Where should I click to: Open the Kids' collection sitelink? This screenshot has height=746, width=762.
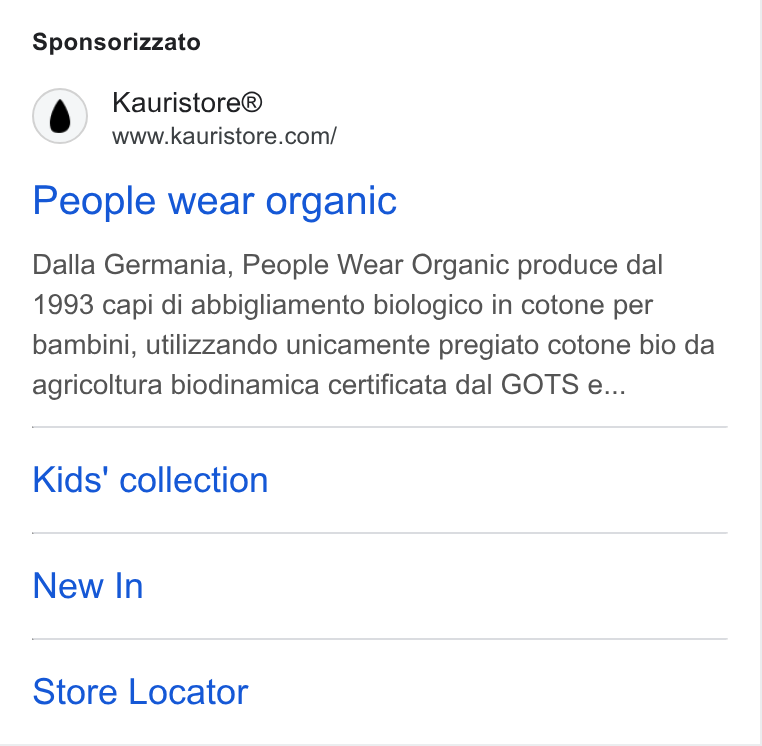[150, 480]
